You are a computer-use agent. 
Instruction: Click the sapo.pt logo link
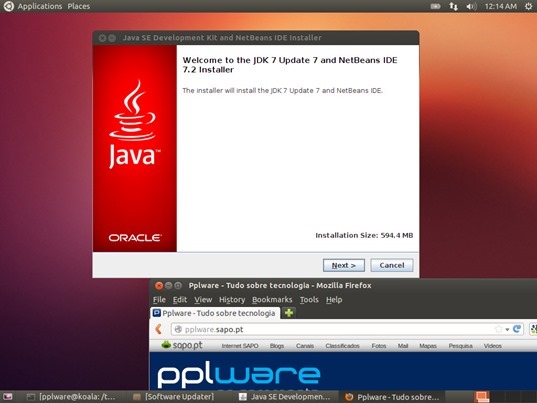[x=182, y=345]
